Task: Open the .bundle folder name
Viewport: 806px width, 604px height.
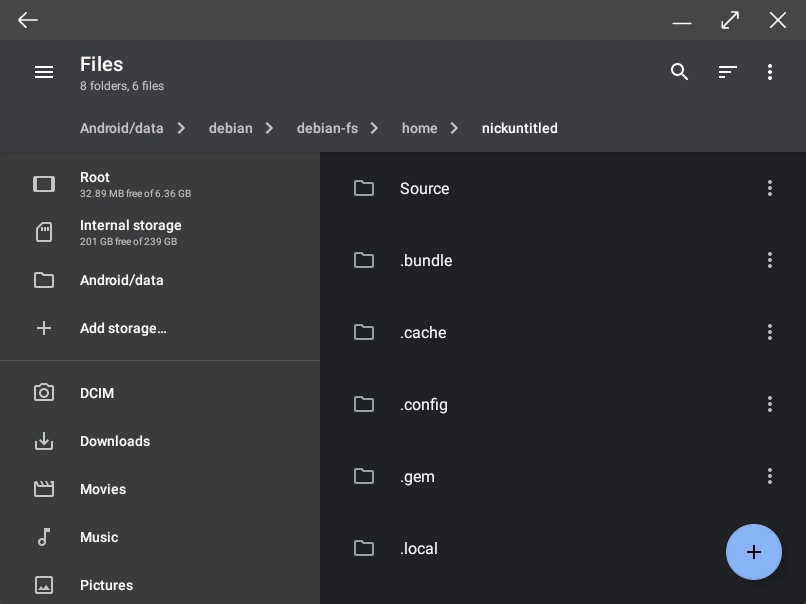Action: [426, 261]
